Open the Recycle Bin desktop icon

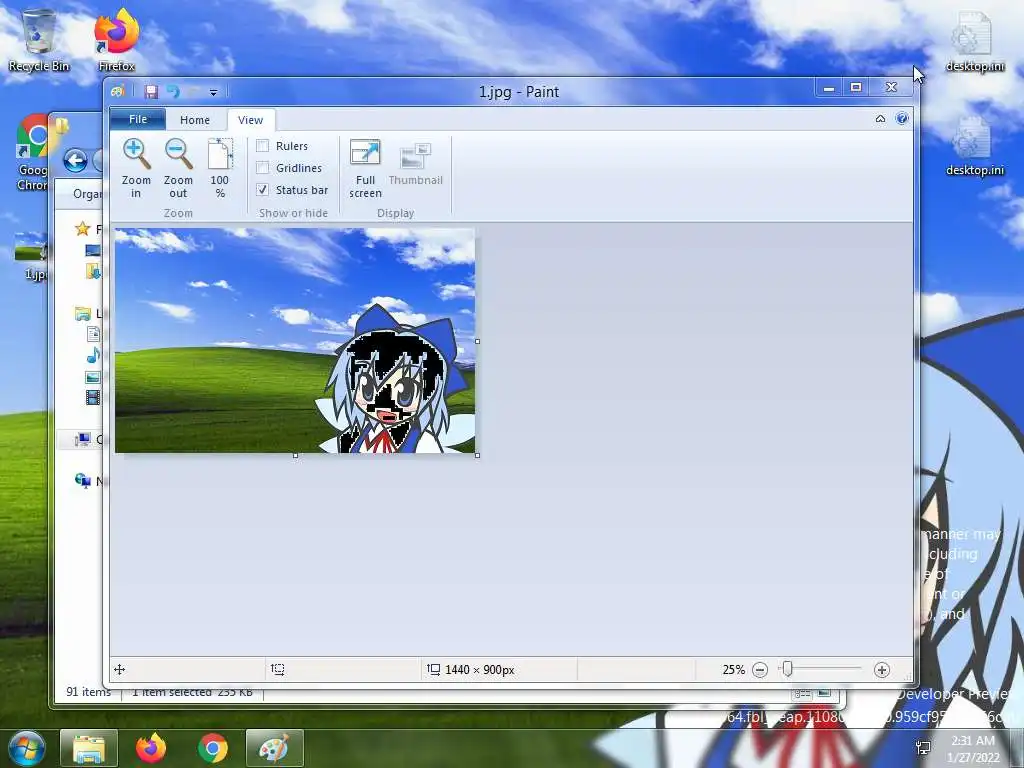pyautogui.click(x=39, y=40)
